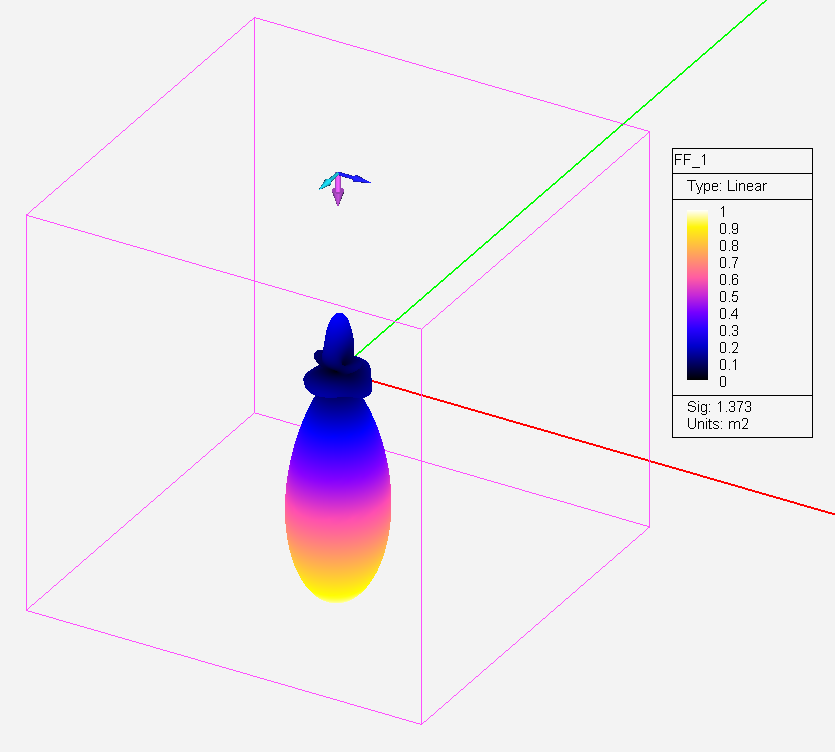Click the 'Units: m2' legend text

(717, 424)
